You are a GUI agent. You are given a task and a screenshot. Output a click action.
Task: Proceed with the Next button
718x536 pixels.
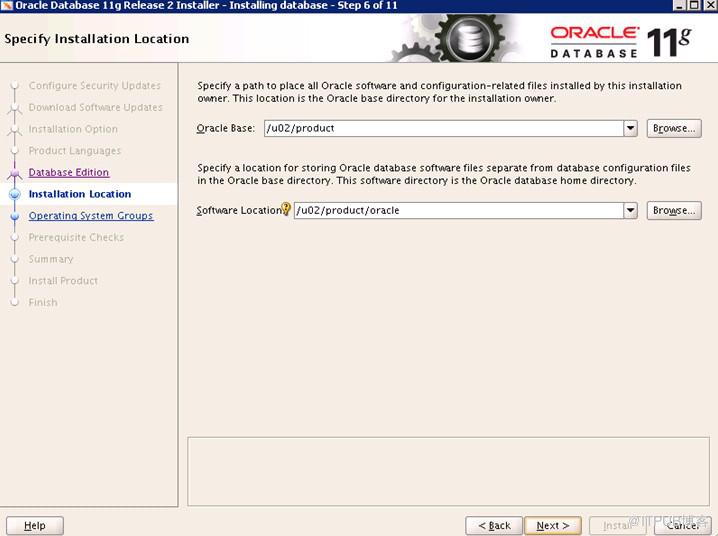(x=553, y=525)
